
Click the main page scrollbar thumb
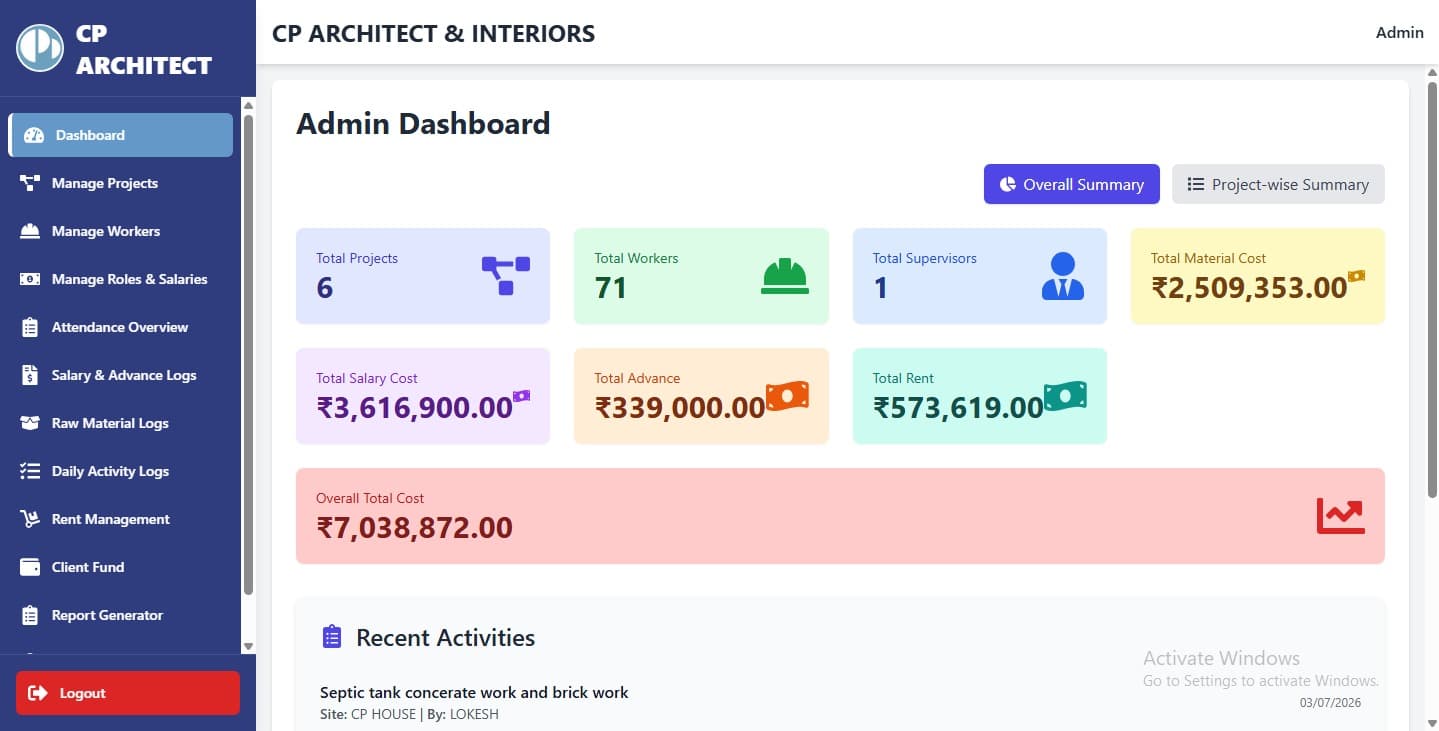tap(1432, 290)
